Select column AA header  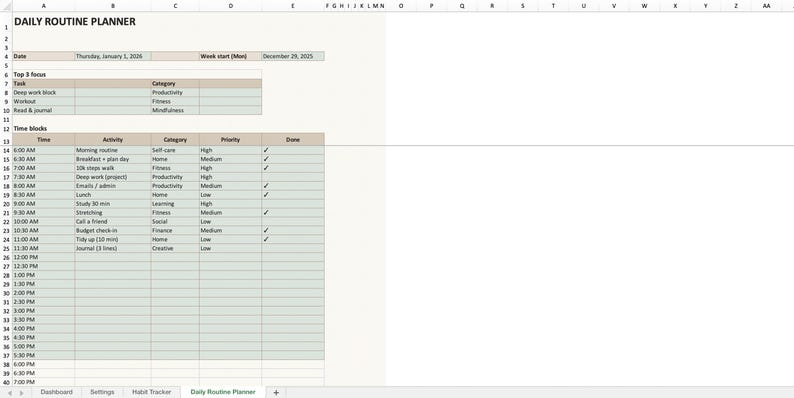point(766,6)
